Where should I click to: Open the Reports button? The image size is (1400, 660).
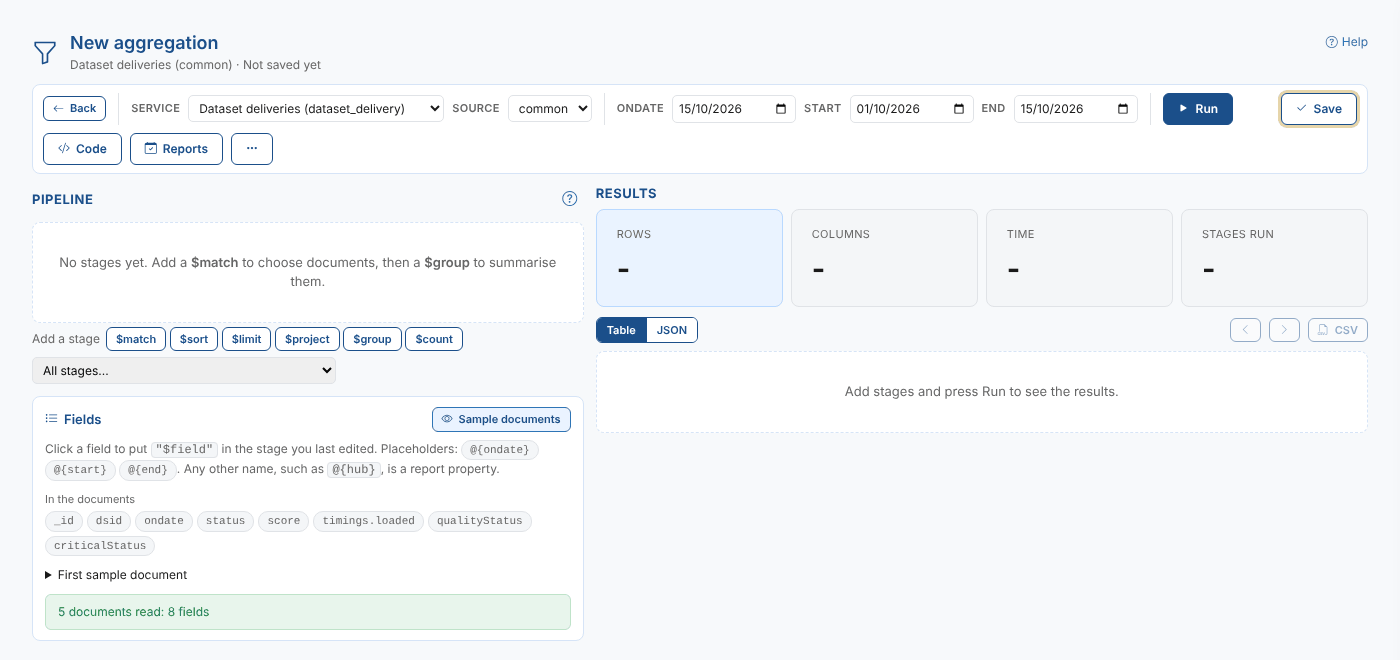coord(176,148)
